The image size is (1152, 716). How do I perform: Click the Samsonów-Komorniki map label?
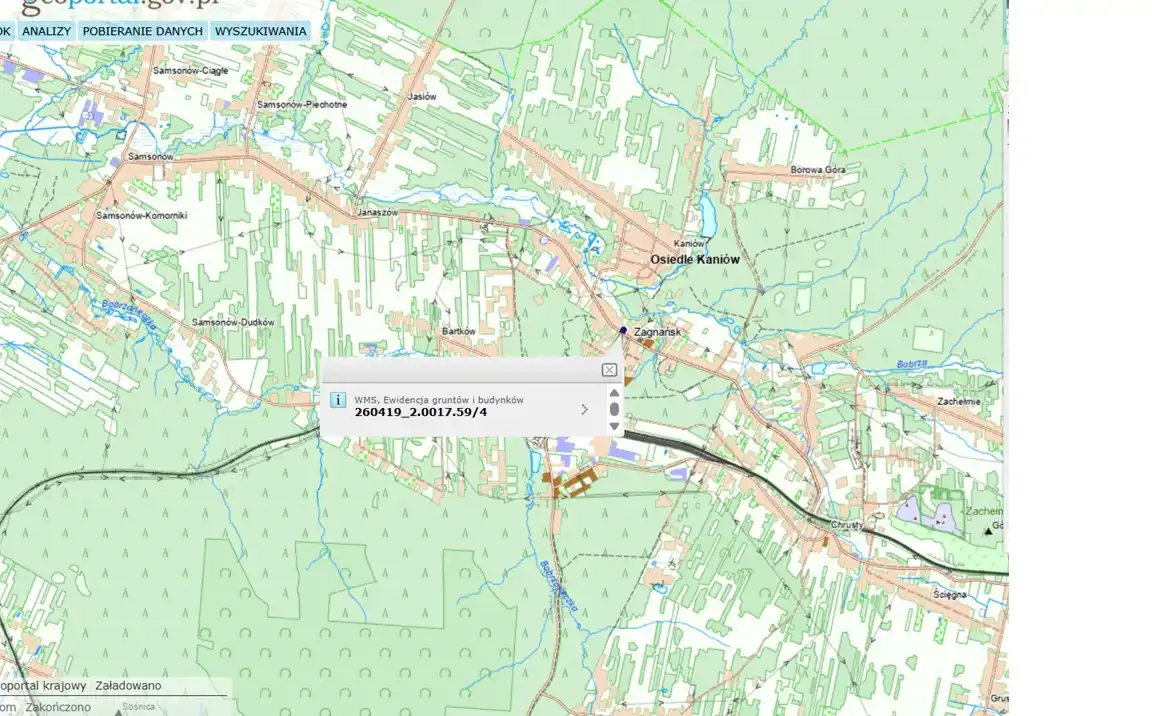coord(141,215)
